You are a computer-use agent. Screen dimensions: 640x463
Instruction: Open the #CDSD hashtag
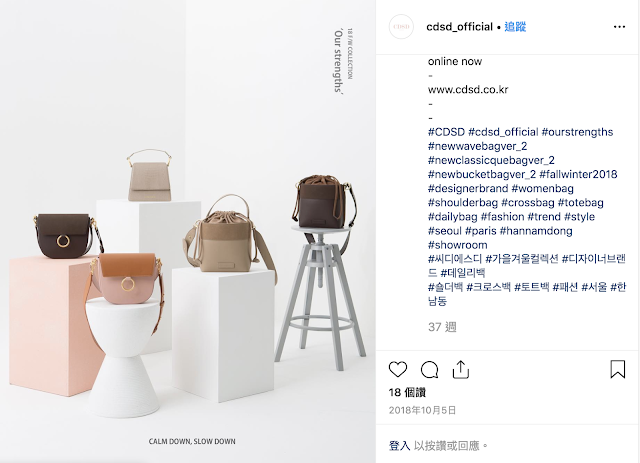pyautogui.click(x=446, y=132)
